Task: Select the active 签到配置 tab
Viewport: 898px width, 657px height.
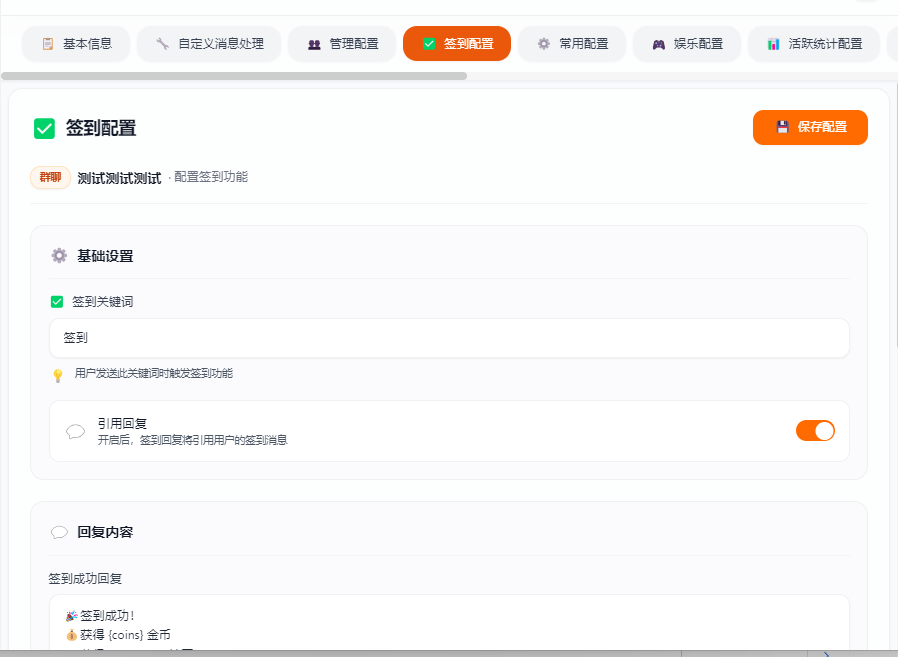Action: click(x=457, y=44)
